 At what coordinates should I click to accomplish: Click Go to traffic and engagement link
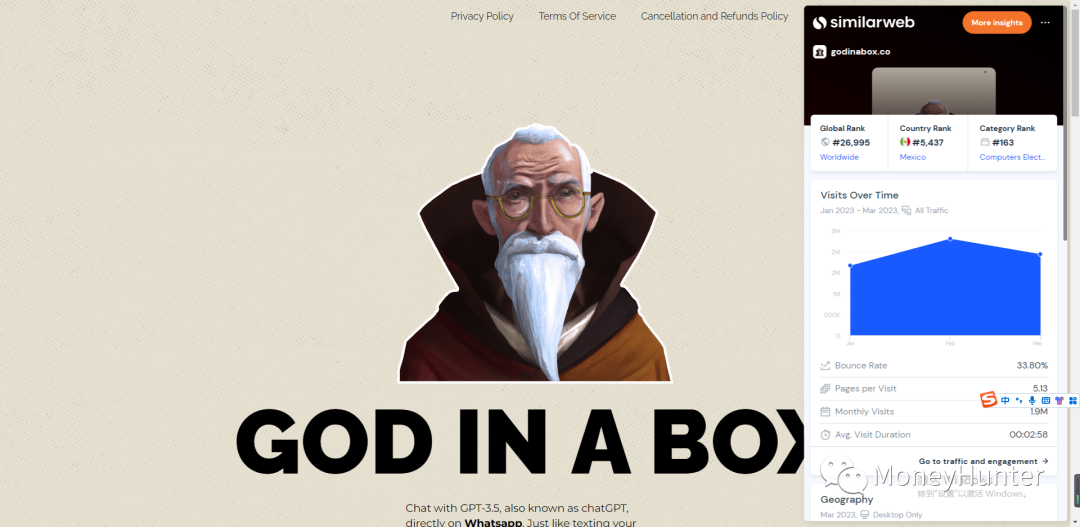coord(984,462)
